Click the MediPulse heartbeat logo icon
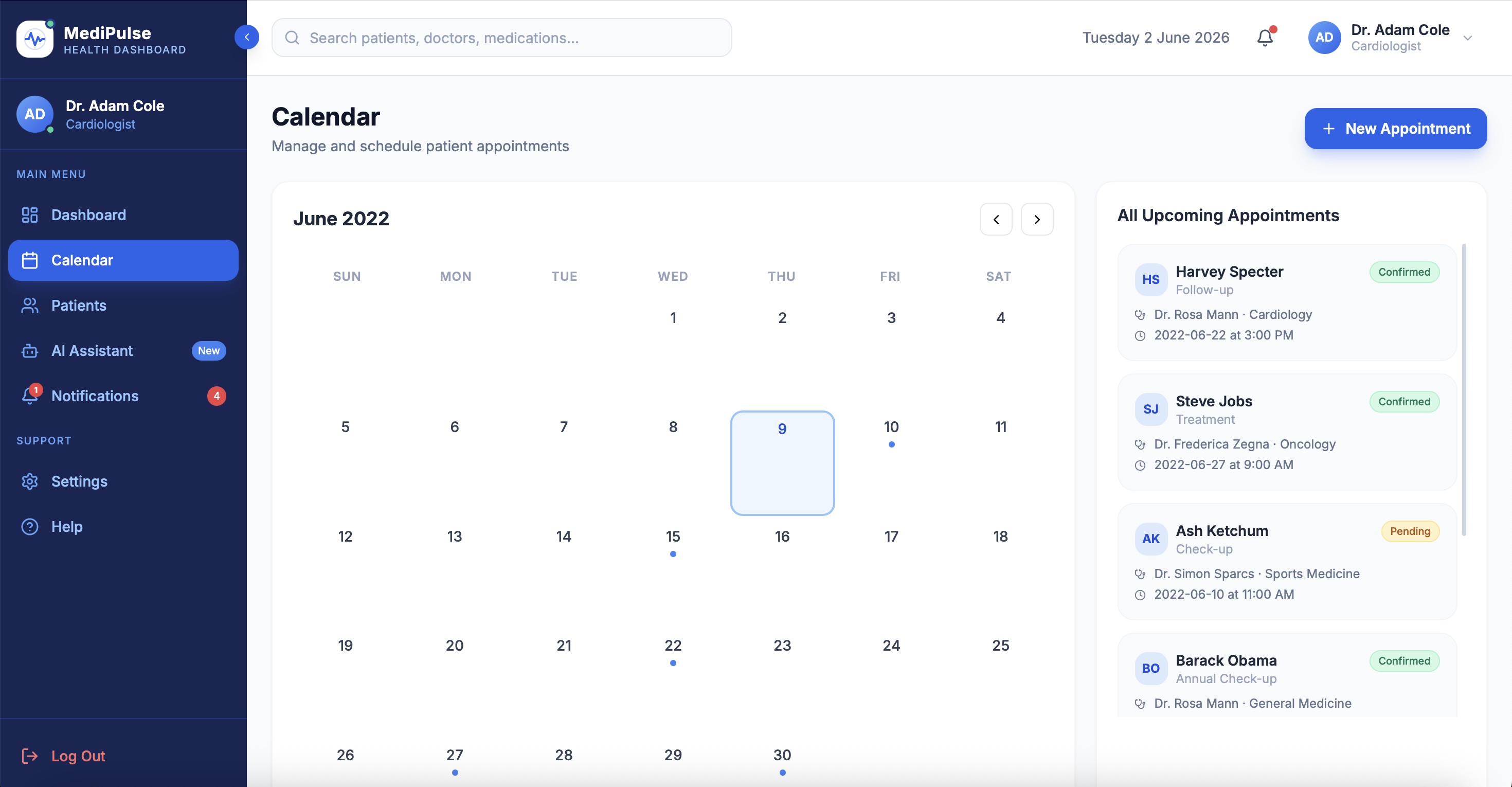Viewport: 1512px width, 787px height. 34,39
